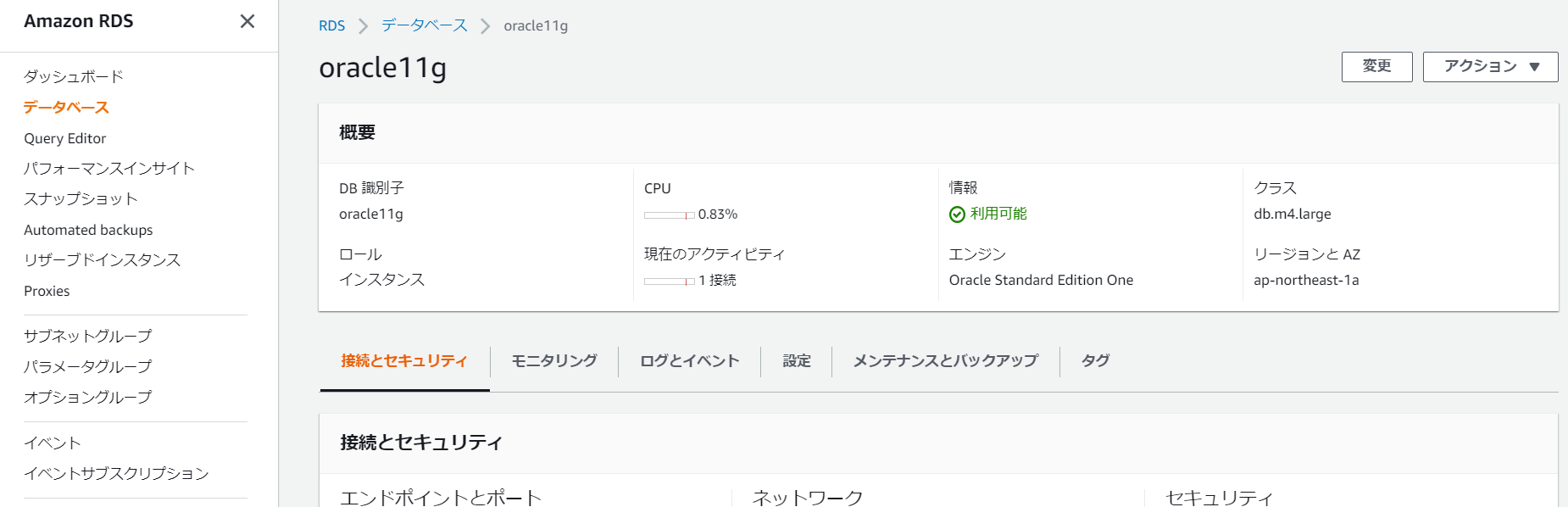
Task: Open the アクション dropdown menu
Action: [x=1490, y=67]
